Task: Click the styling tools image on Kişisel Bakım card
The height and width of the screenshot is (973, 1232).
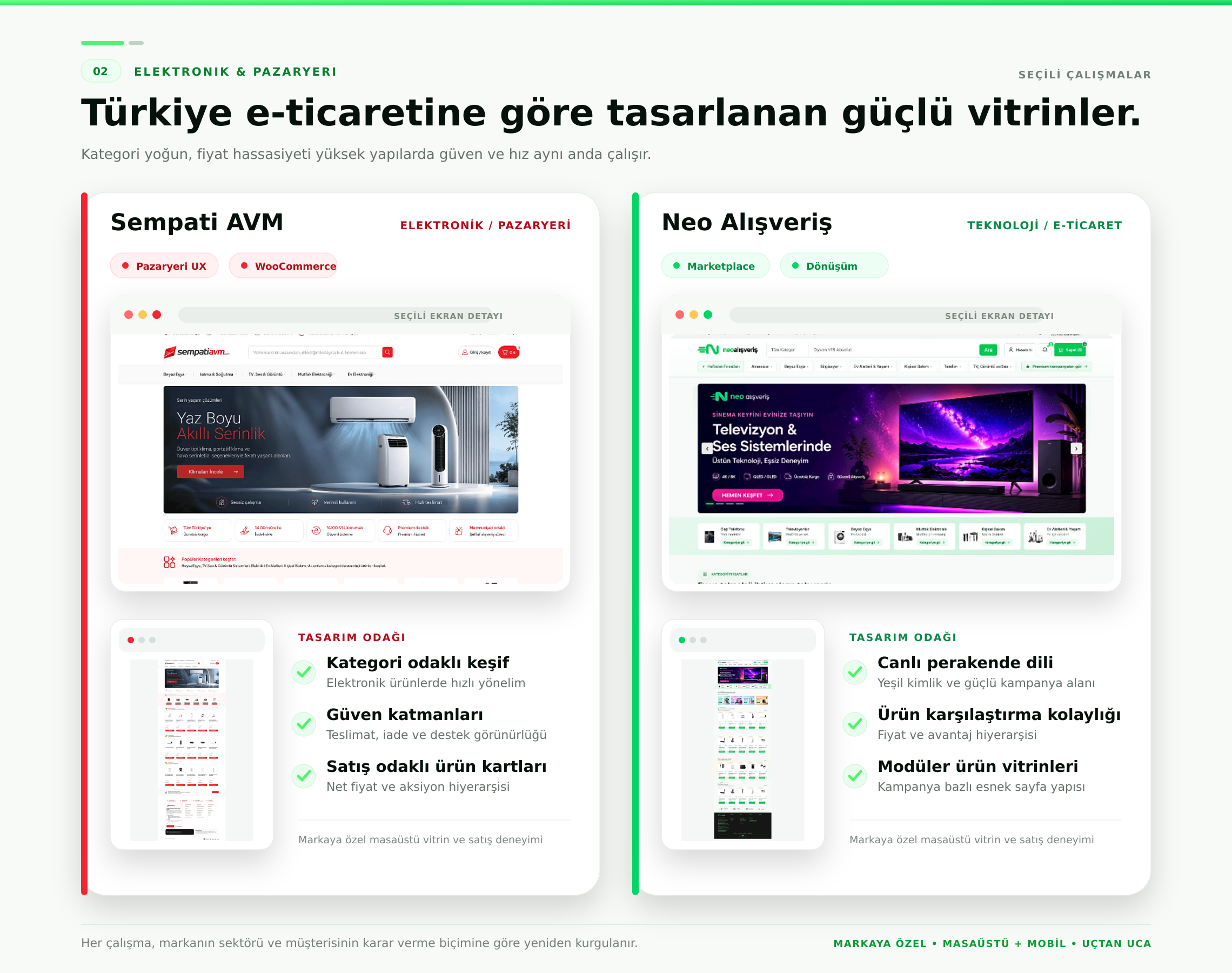Action: [970, 536]
